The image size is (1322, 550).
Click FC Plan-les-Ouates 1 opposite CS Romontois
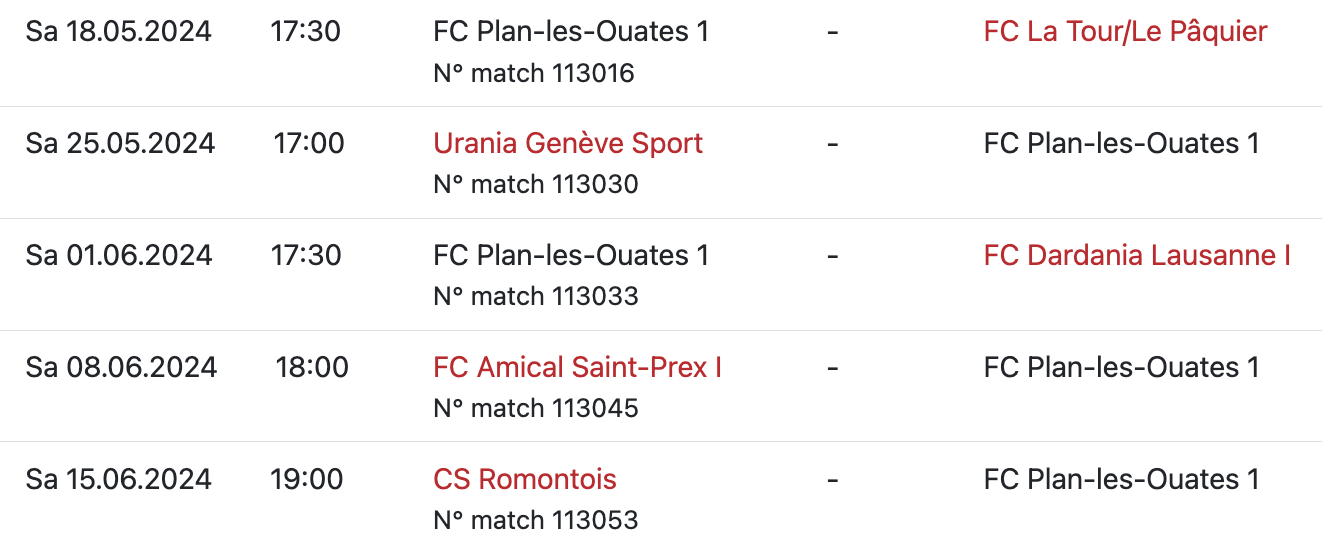point(1121,480)
